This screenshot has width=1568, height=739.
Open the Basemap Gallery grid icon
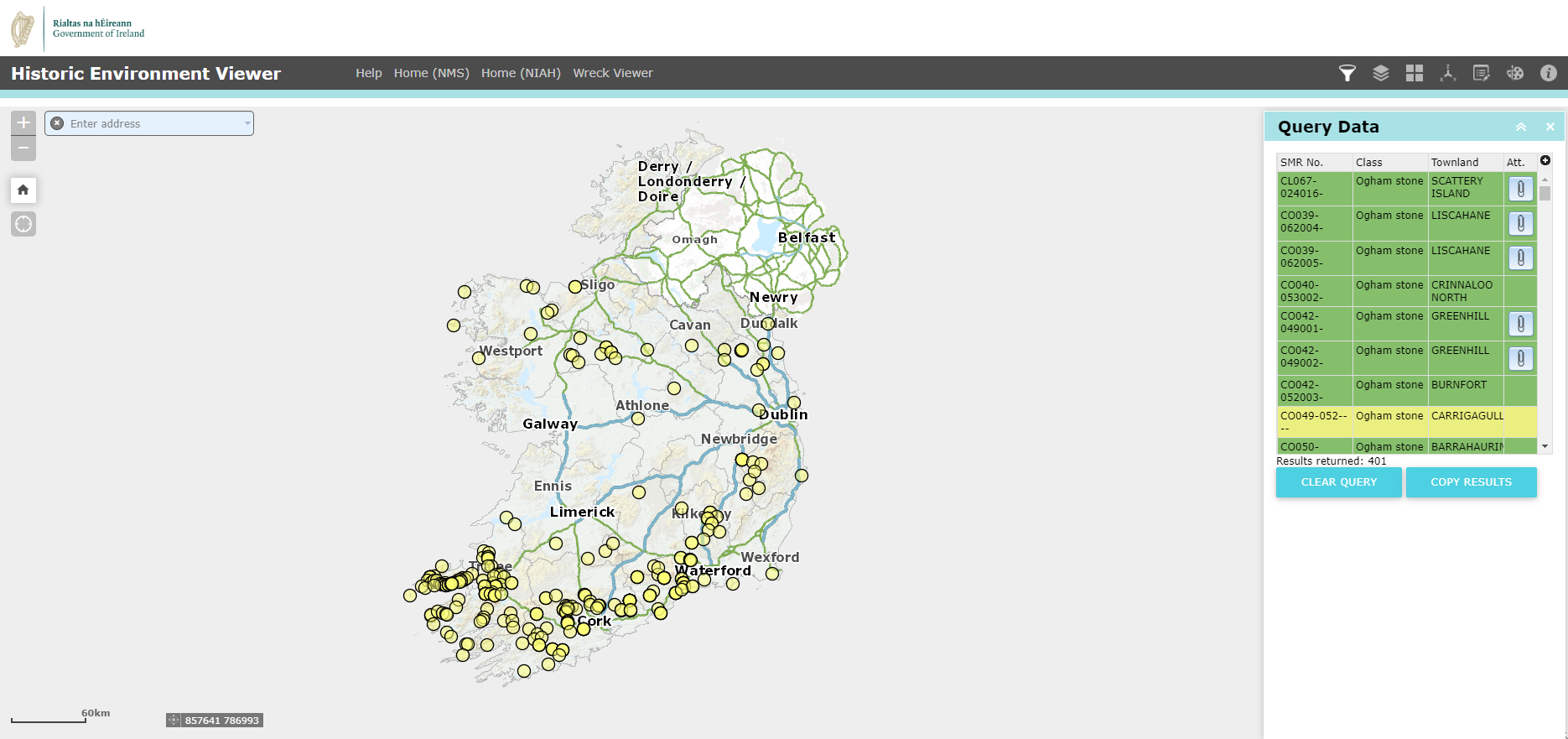coord(1414,73)
